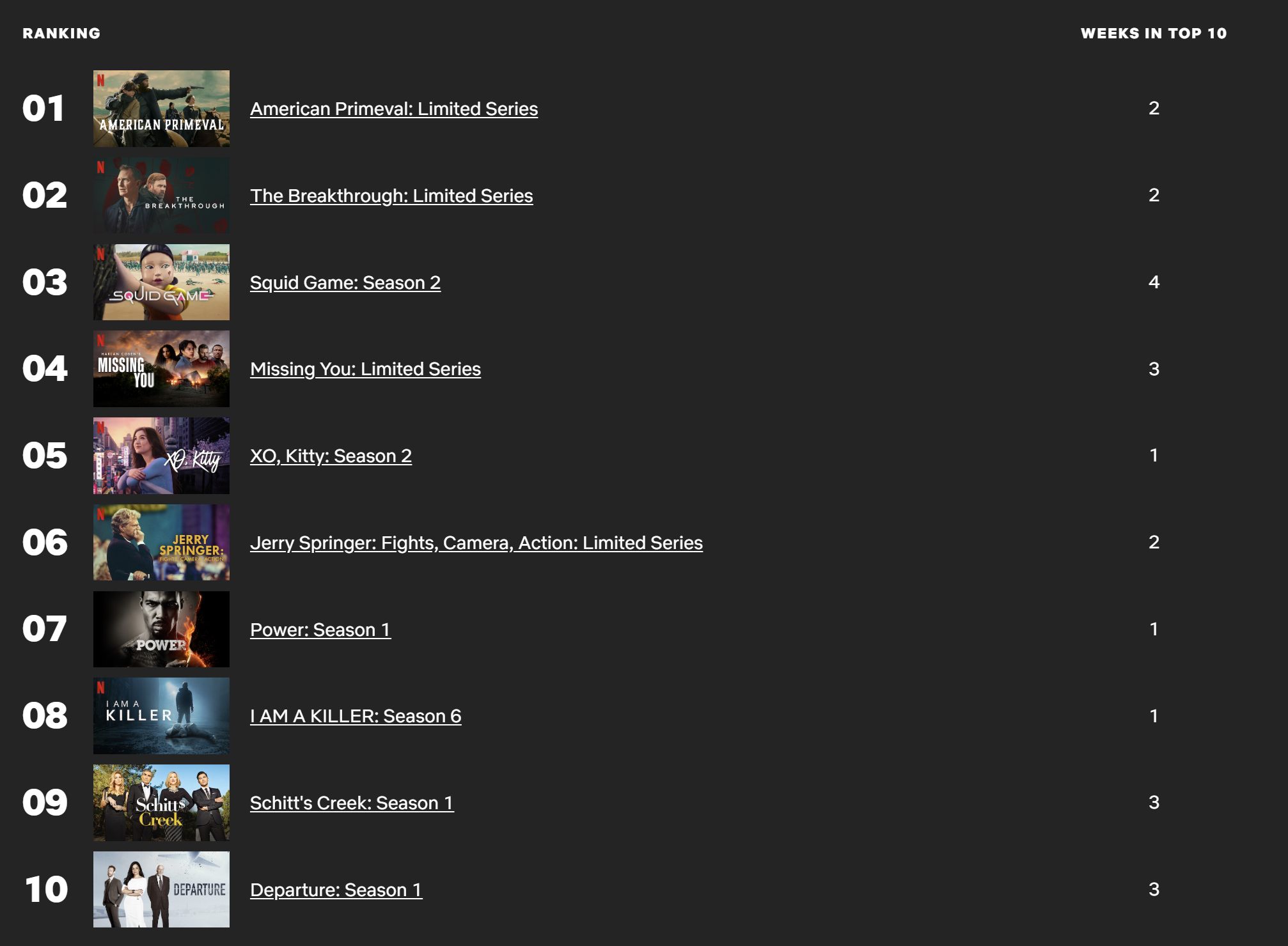
Task: Click the Jerry Springer poster thumbnail
Action: pyautogui.click(x=161, y=543)
